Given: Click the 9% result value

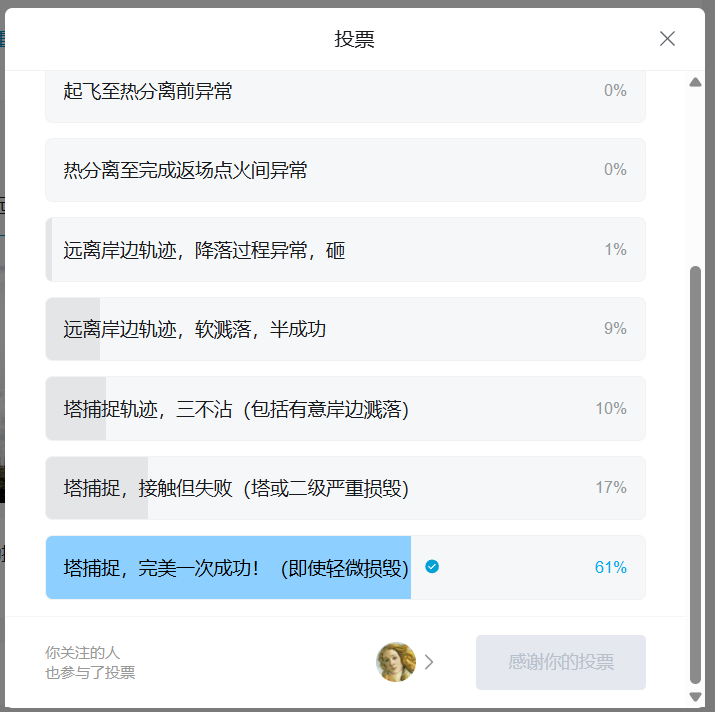Looking at the screenshot, I should (x=615, y=328).
